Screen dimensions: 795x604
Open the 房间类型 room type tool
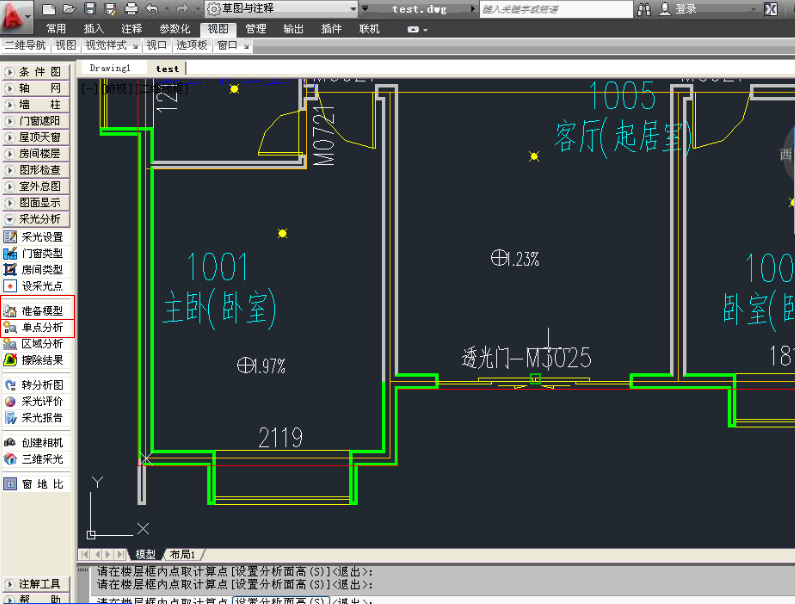(x=41, y=269)
